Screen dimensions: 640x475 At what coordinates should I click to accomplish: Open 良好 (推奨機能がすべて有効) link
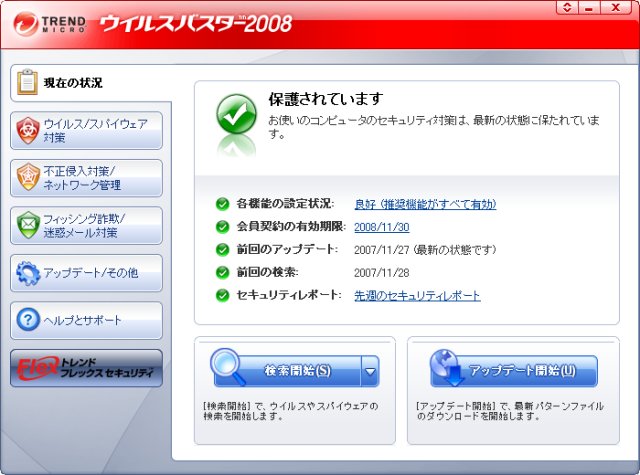coord(425,204)
